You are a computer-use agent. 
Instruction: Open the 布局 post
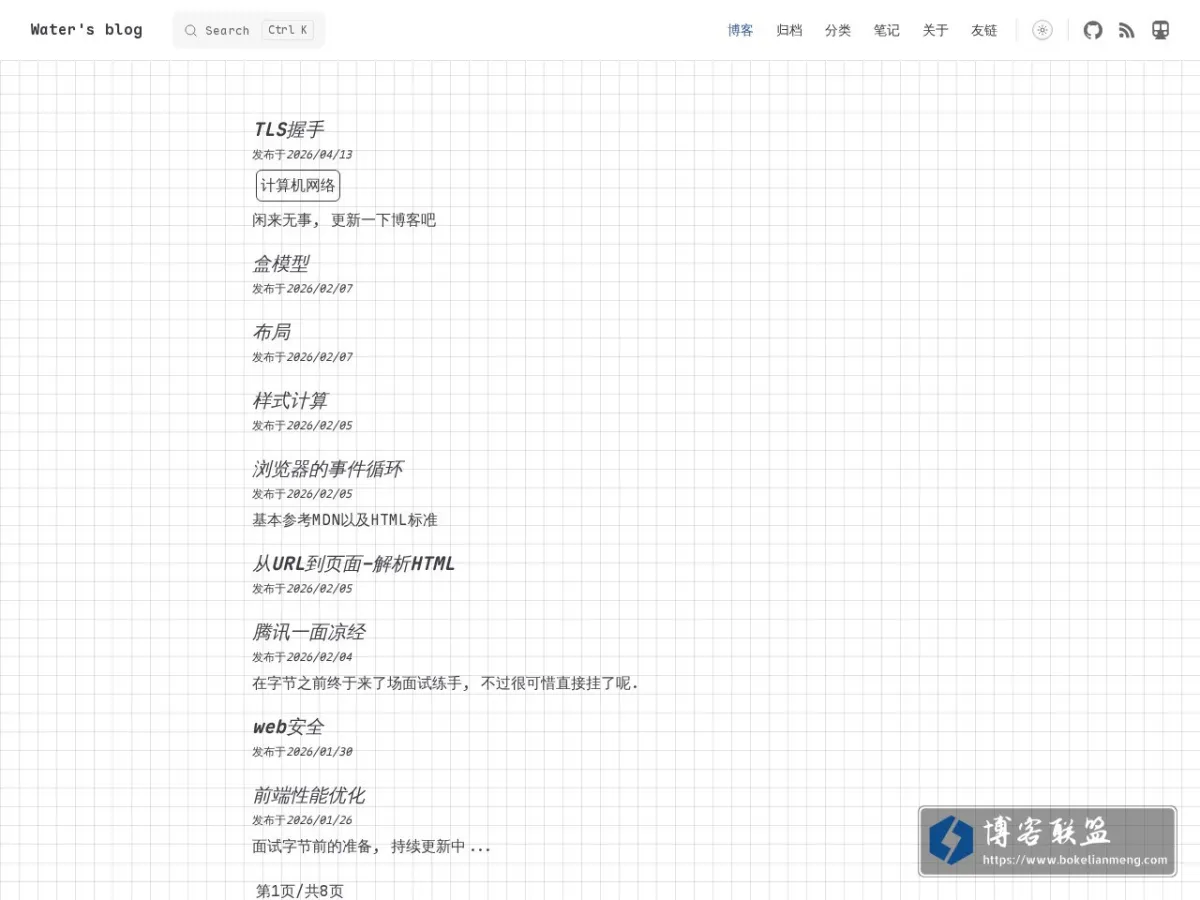click(x=271, y=332)
